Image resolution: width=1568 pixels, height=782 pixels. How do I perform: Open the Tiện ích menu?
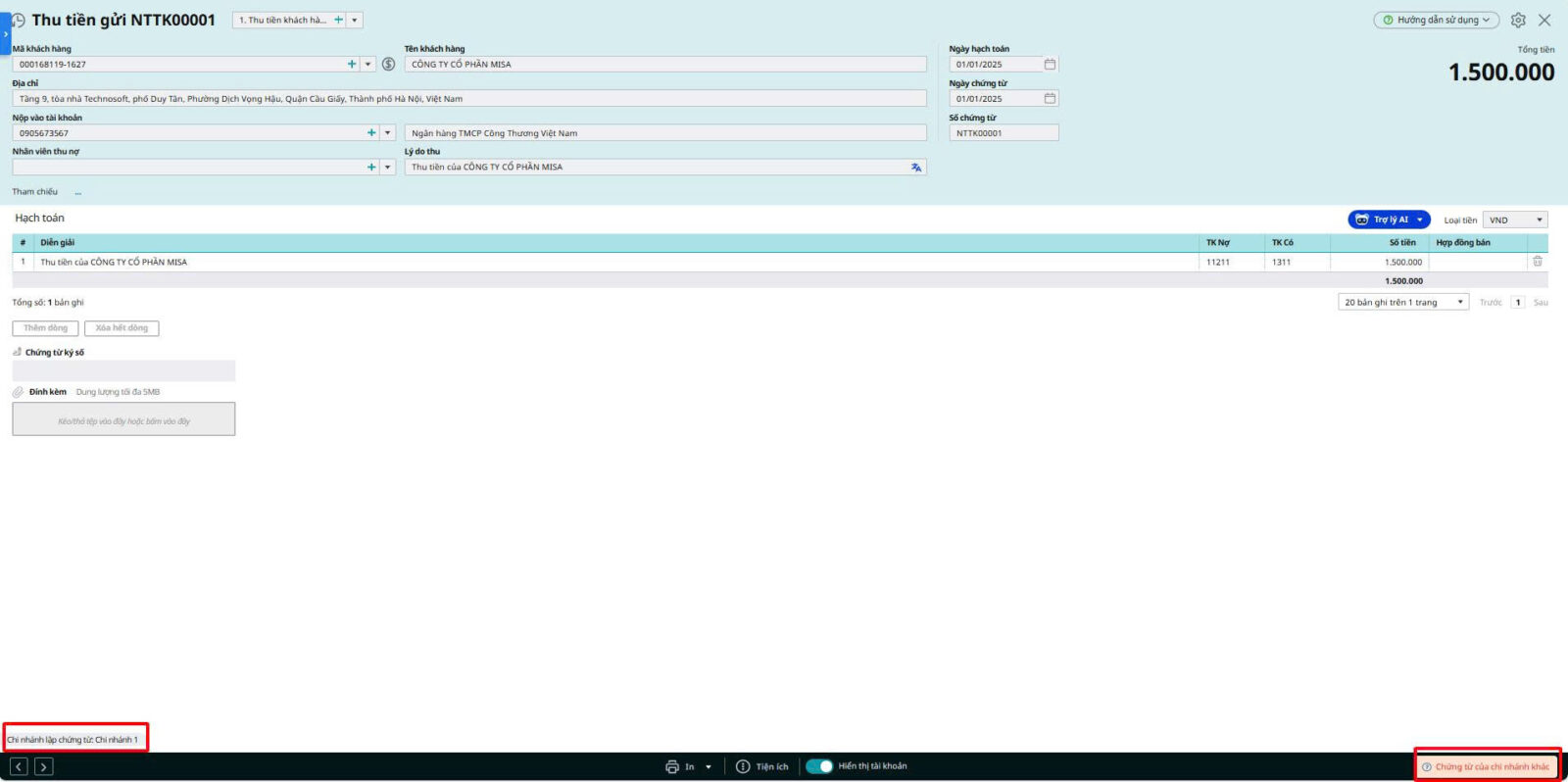762,766
